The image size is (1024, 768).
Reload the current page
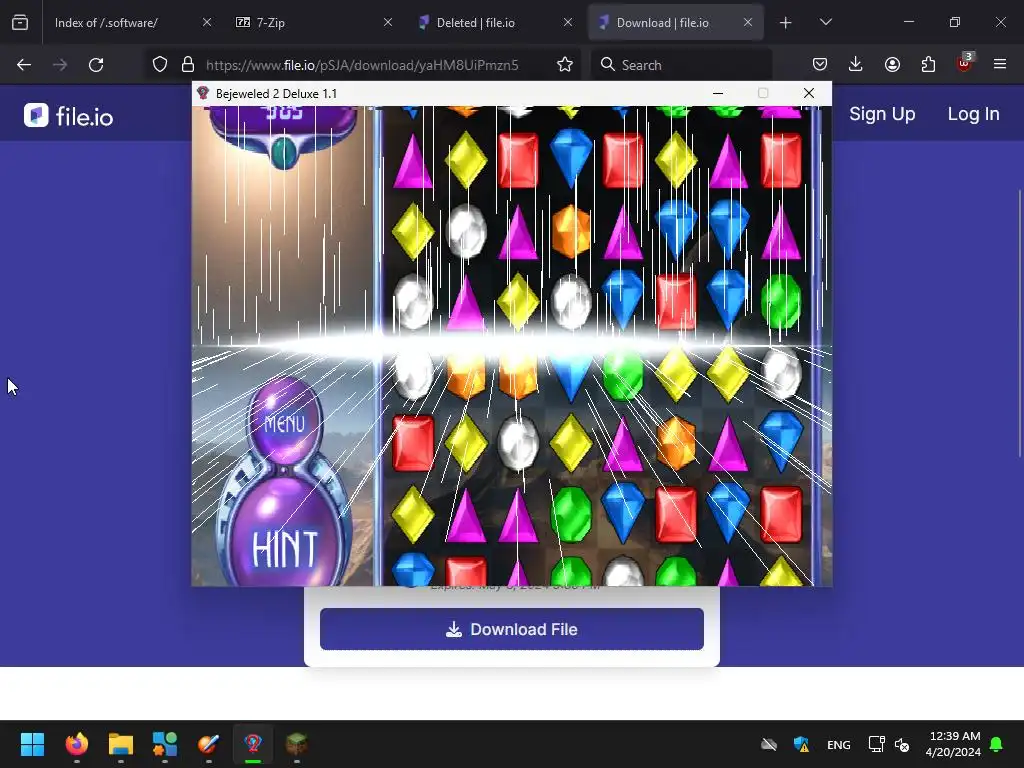(x=96, y=65)
